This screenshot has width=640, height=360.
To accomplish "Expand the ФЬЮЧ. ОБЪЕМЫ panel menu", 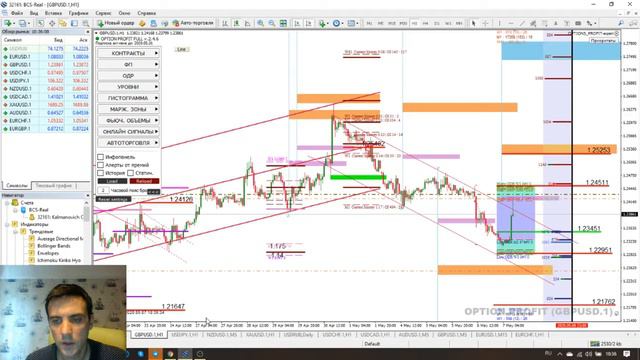I will [x=128, y=120].
